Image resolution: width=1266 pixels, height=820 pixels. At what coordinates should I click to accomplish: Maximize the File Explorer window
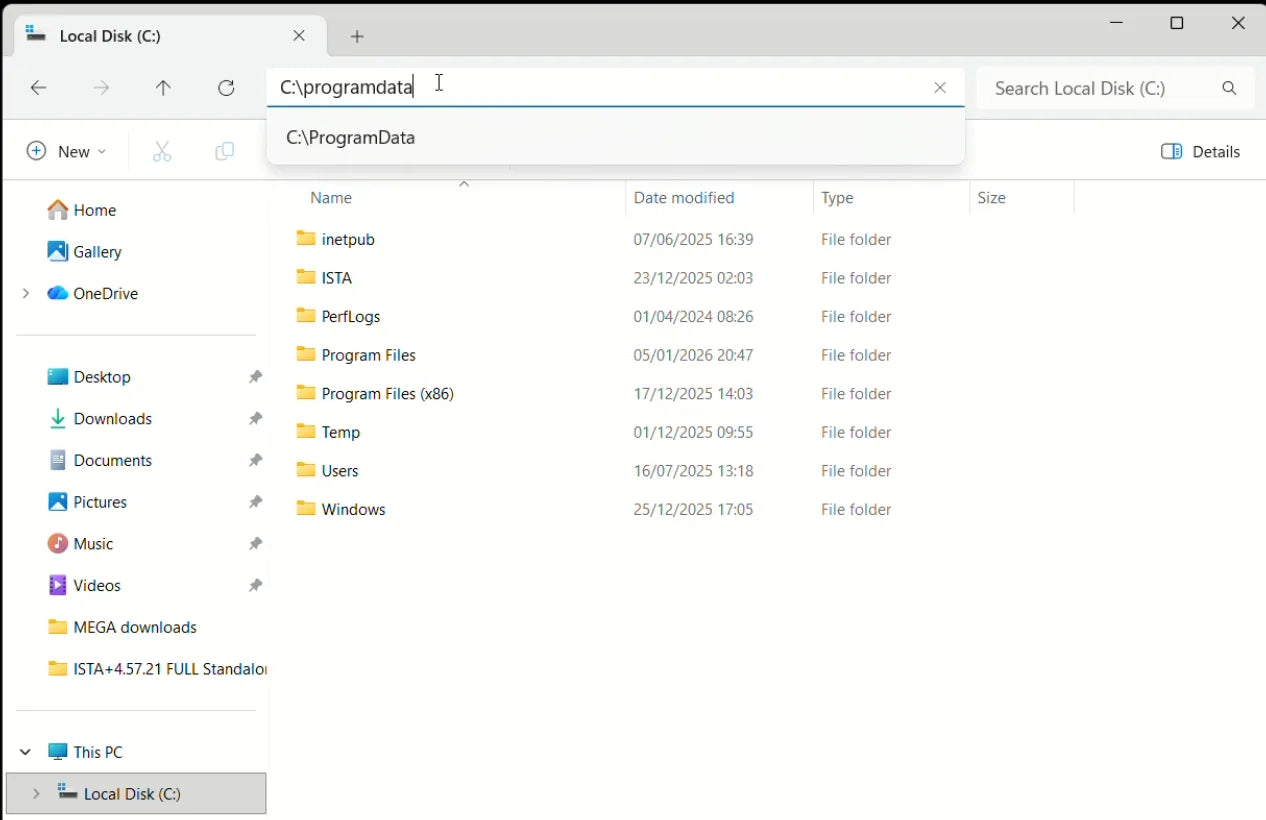pos(1177,23)
